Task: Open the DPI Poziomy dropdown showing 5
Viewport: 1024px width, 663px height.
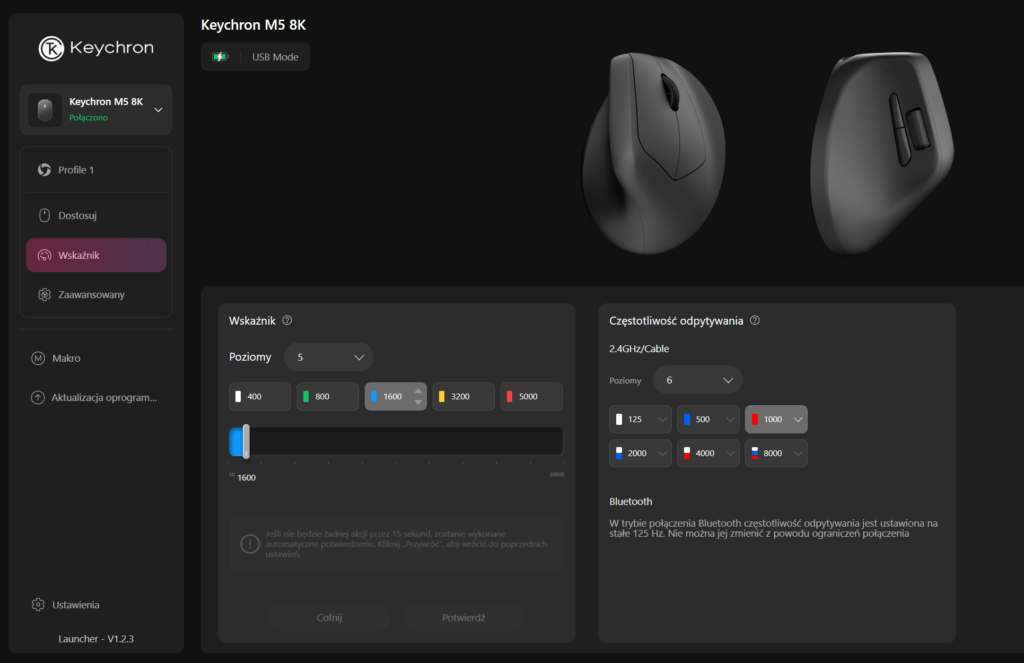Action: coord(328,357)
